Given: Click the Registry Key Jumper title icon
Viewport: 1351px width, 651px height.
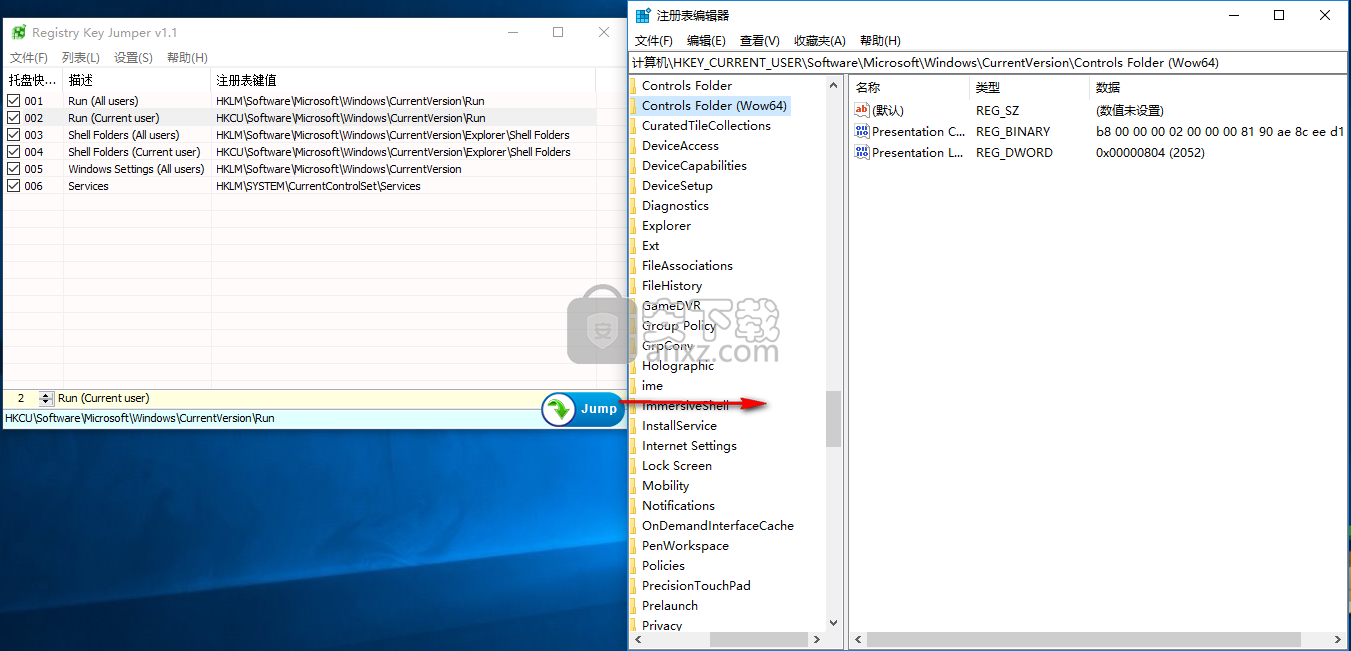Looking at the screenshot, I should click(x=18, y=33).
